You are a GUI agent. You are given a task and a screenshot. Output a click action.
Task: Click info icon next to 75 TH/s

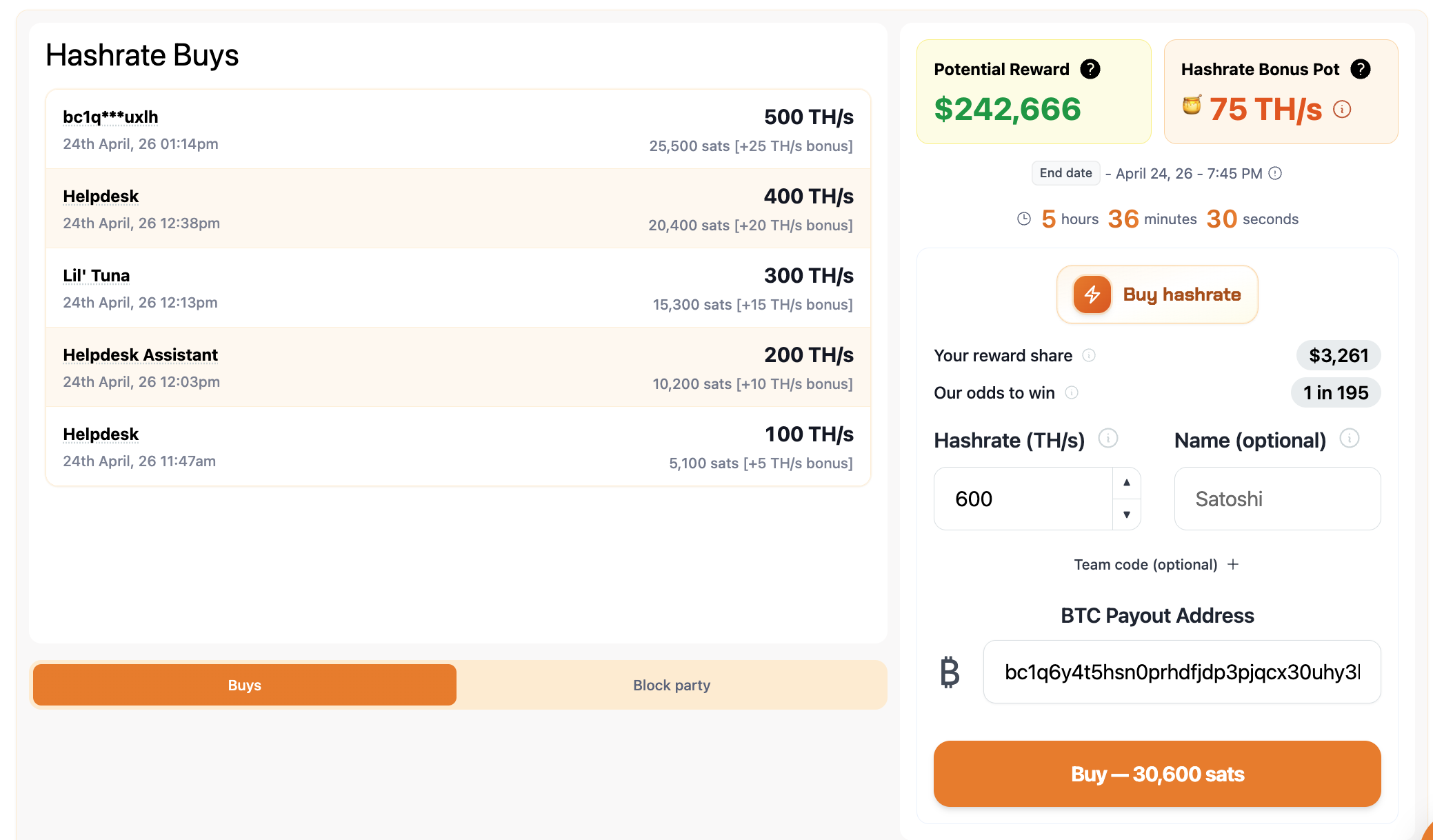[1342, 109]
